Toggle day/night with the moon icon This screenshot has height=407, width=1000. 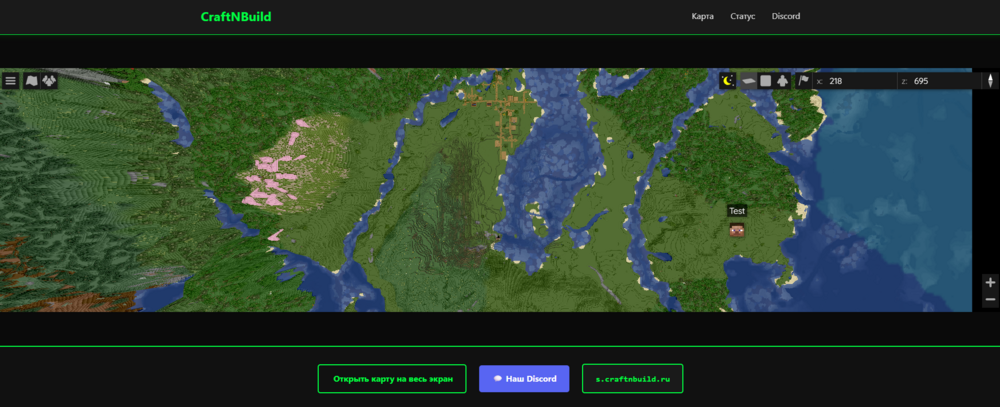[x=728, y=81]
